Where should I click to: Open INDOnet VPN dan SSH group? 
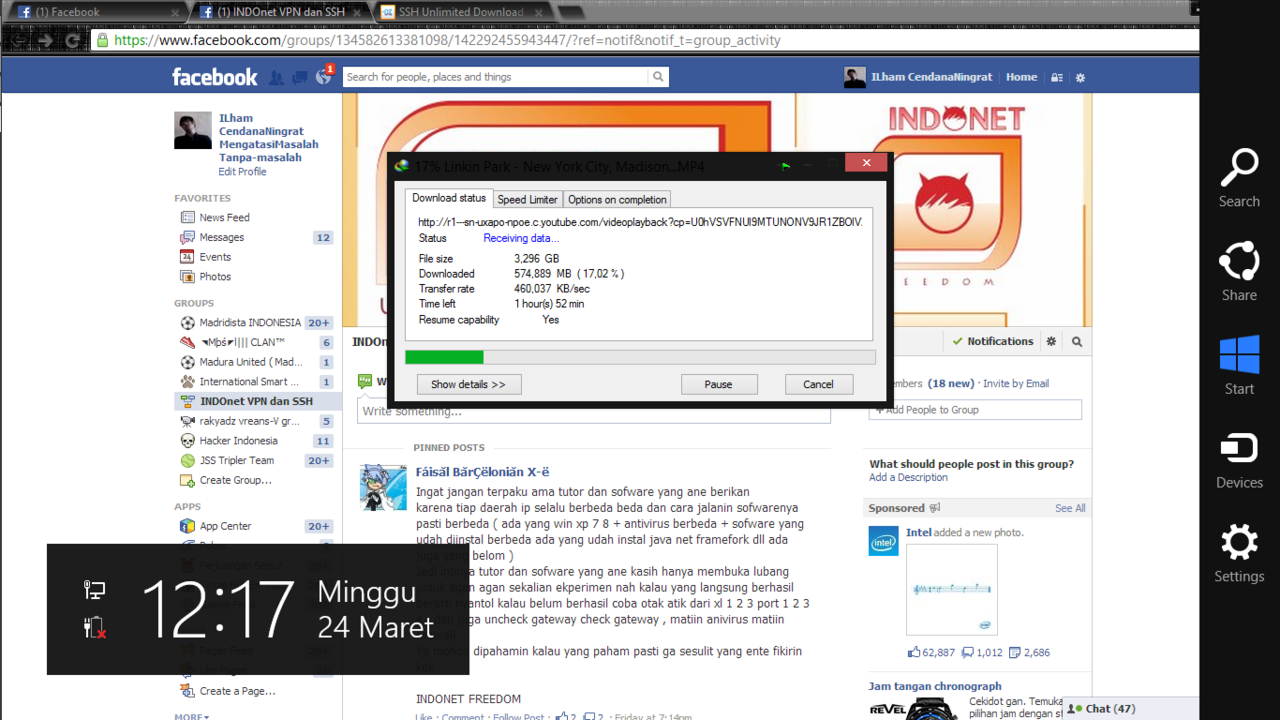point(256,401)
